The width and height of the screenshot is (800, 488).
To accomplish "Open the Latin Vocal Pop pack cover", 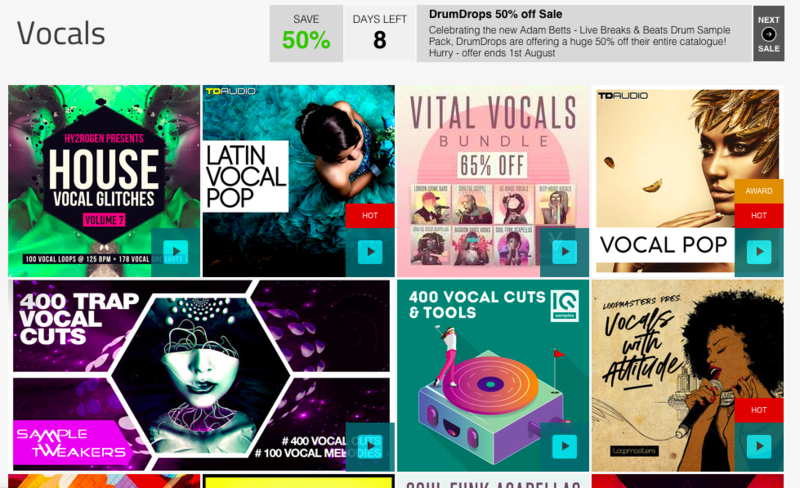I will click(x=298, y=181).
